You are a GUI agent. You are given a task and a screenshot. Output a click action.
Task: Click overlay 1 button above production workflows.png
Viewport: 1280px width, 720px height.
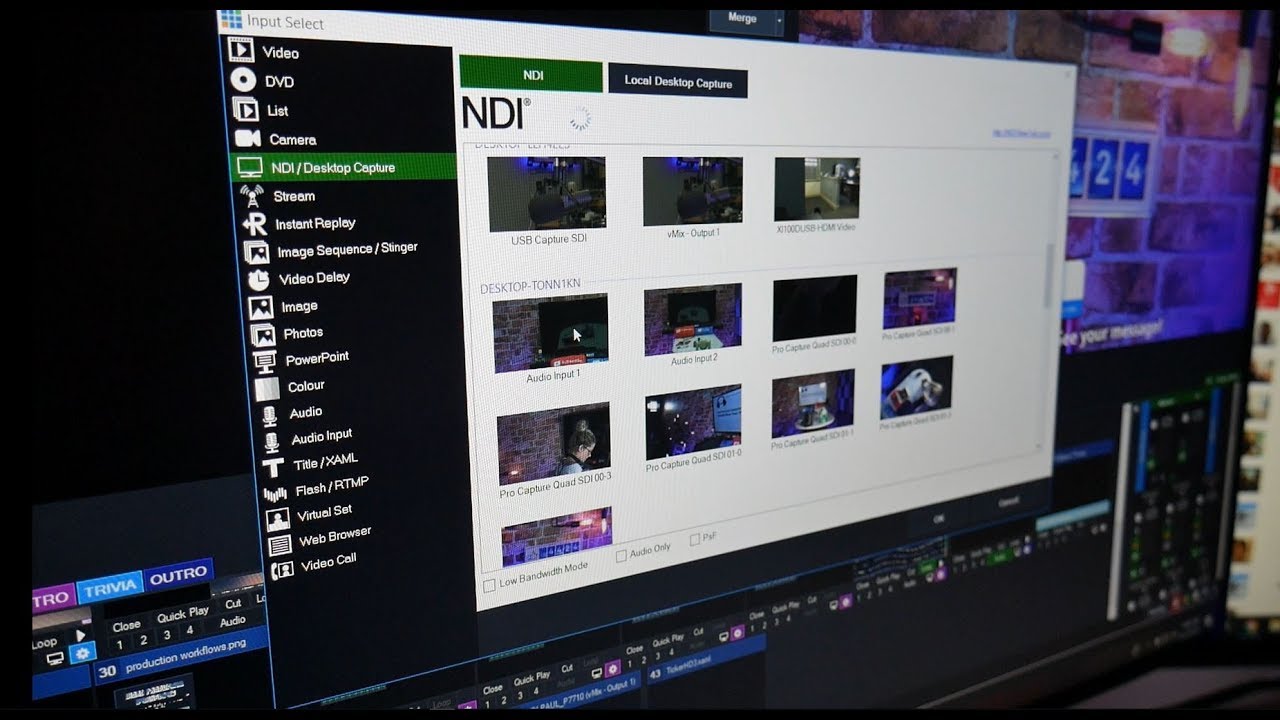pos(119,645)
